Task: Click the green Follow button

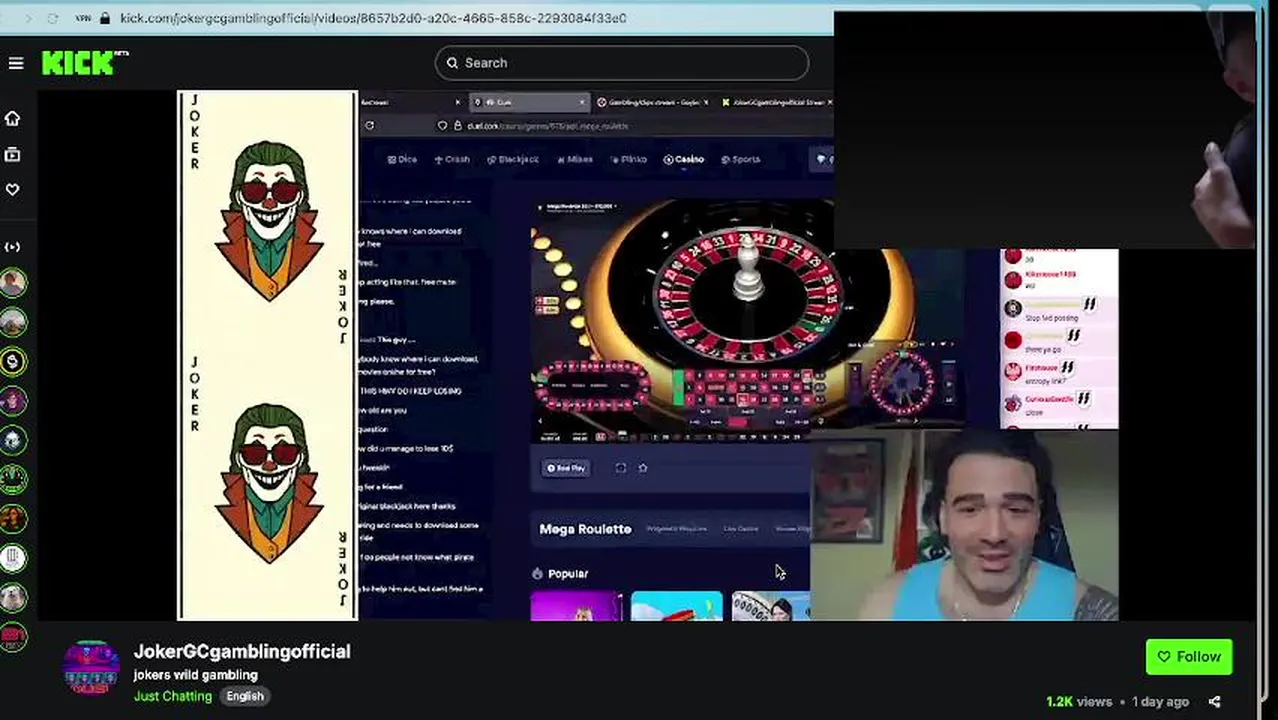Action: (1189, 657)
